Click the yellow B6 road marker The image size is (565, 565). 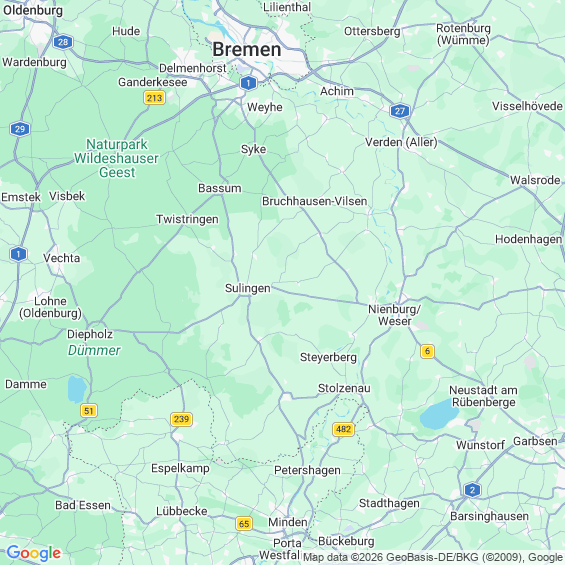click(427, 351)
